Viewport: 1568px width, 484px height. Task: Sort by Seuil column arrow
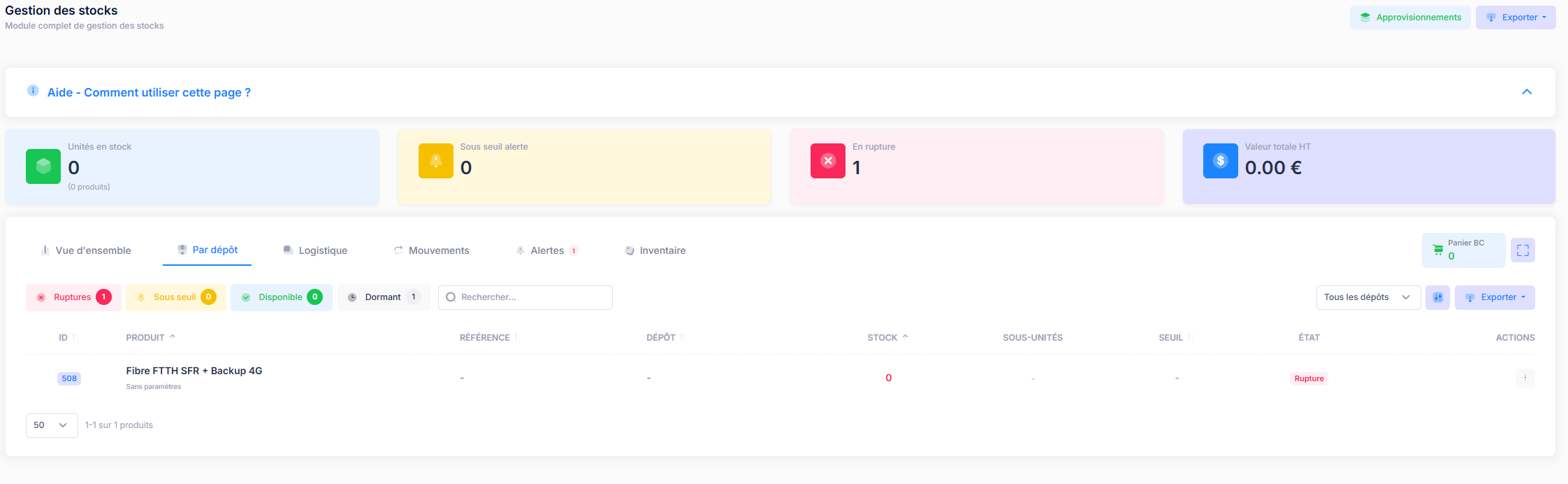[x=1189, y=337]
